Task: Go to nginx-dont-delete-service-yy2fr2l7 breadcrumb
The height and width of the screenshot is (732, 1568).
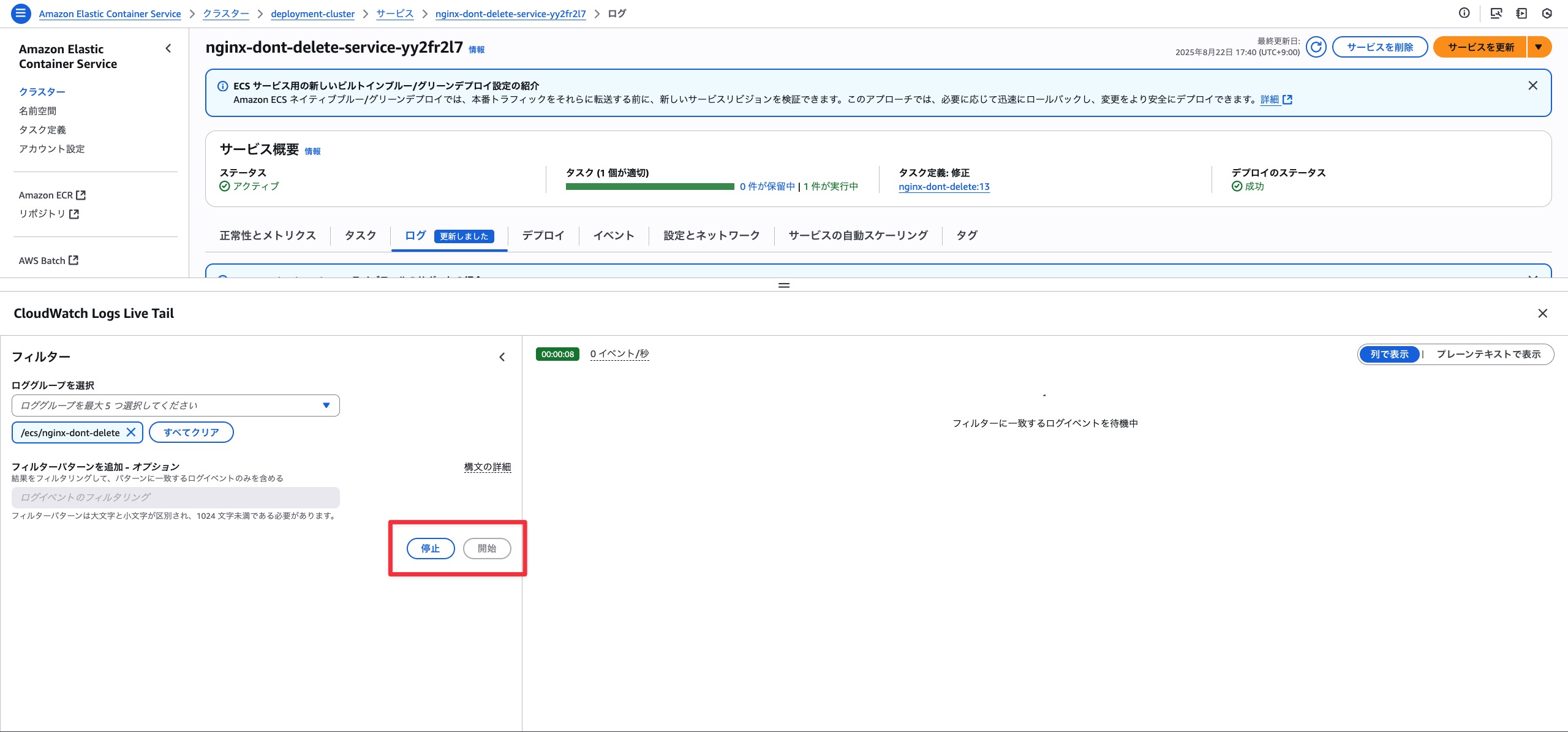Action: [510, 14]
